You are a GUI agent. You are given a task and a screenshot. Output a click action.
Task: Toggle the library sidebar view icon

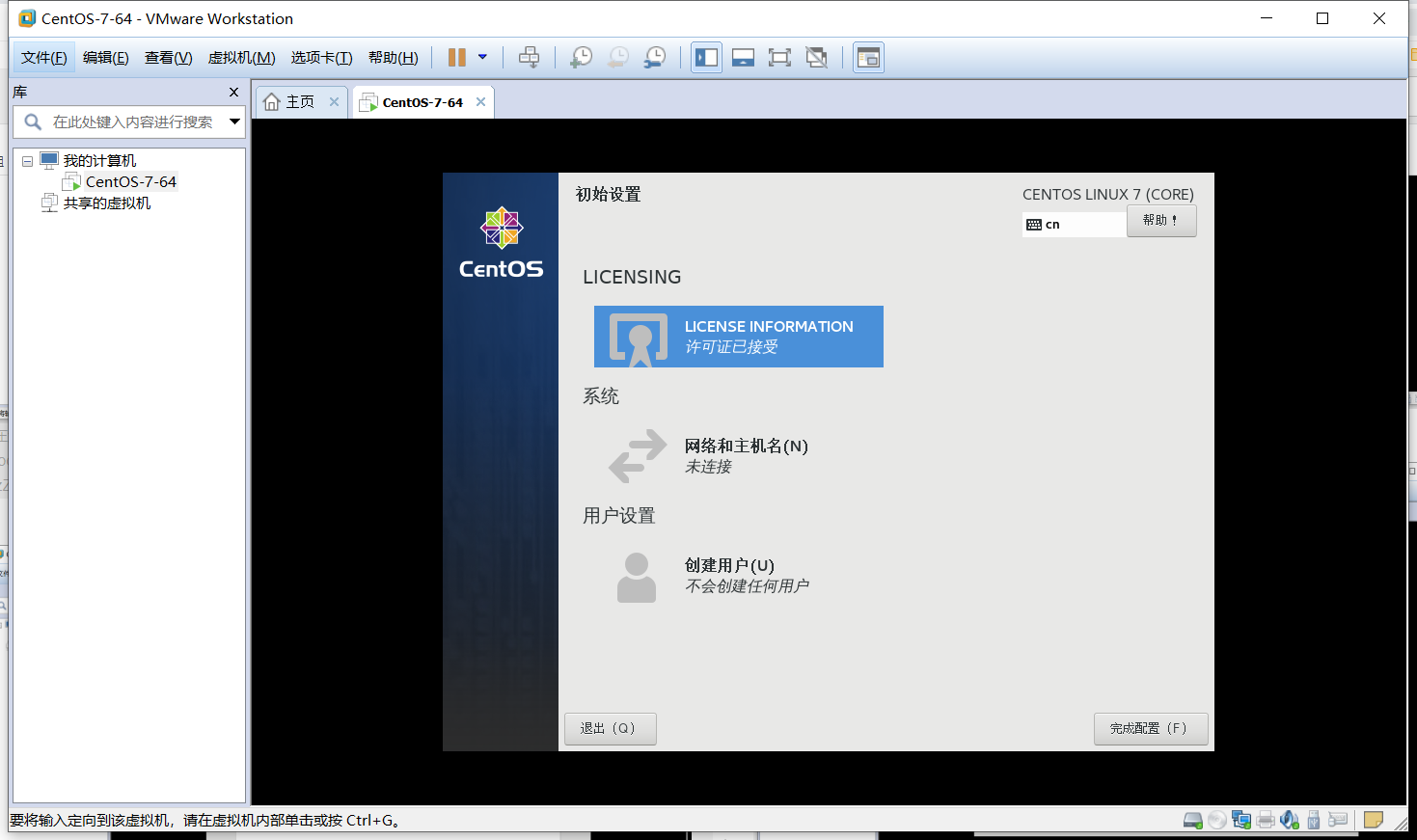click(707, 58)
